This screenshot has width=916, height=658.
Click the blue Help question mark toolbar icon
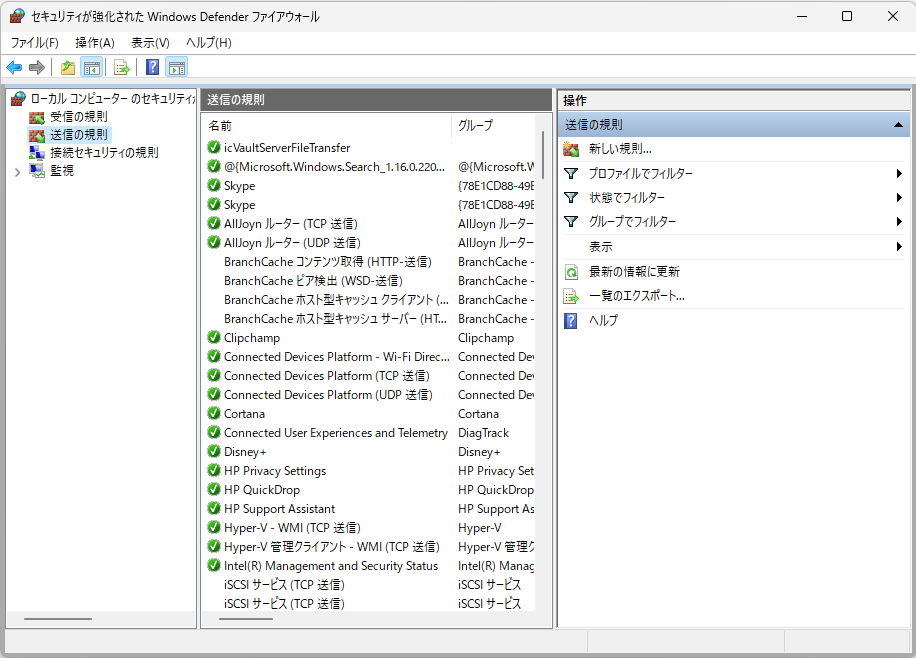[x=152, y=68]
